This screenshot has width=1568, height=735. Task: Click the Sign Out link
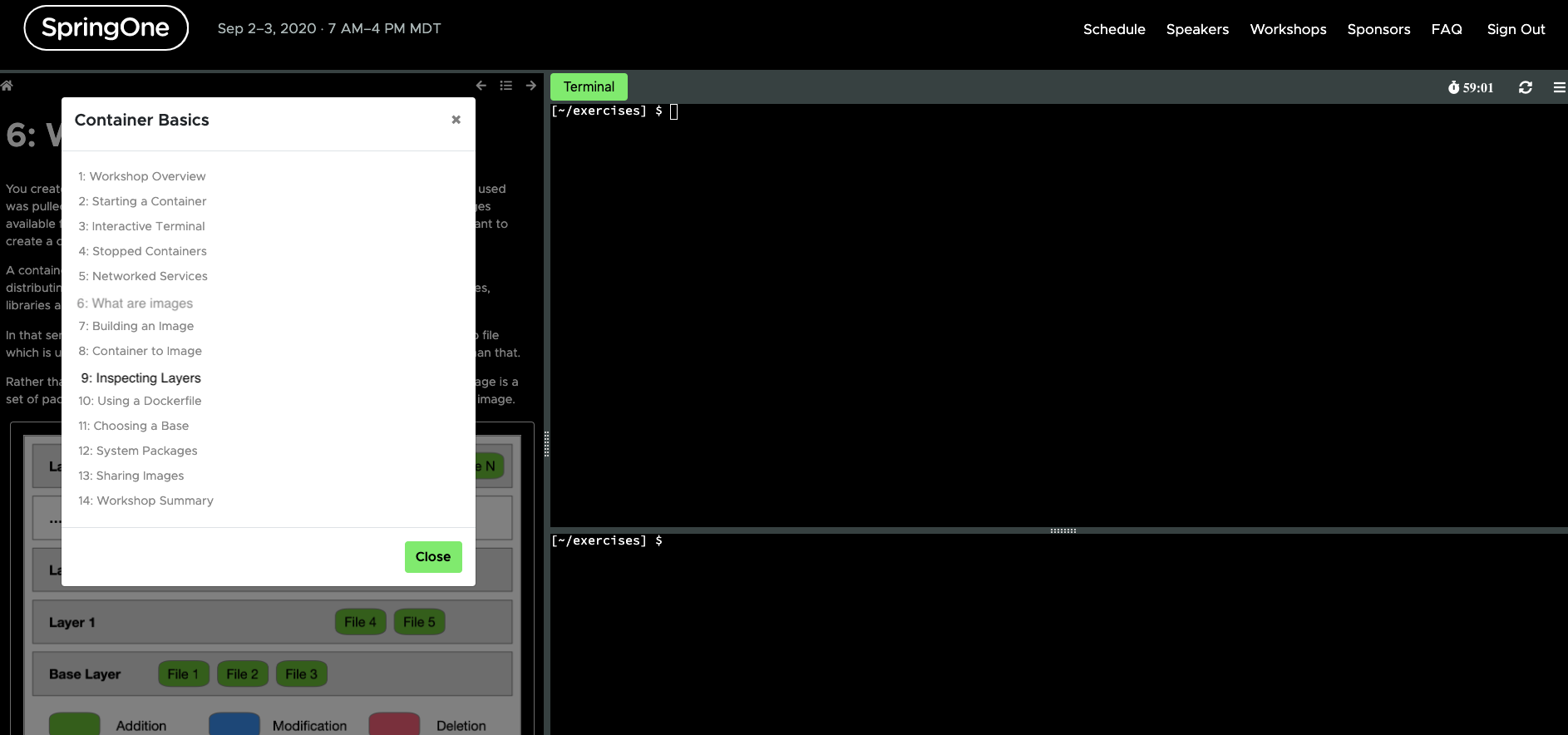coord(1515,29)
